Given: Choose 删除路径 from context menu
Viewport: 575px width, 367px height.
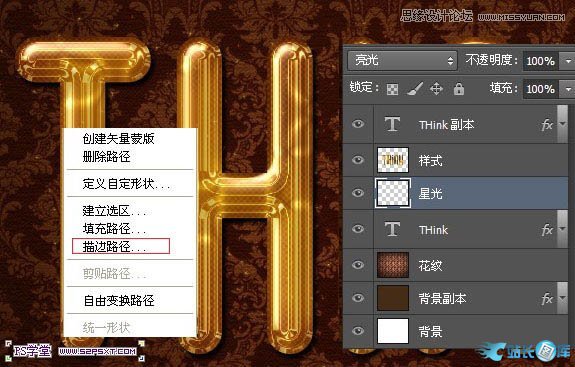Looking at the screenshot, I should click(x=106, y=157).
